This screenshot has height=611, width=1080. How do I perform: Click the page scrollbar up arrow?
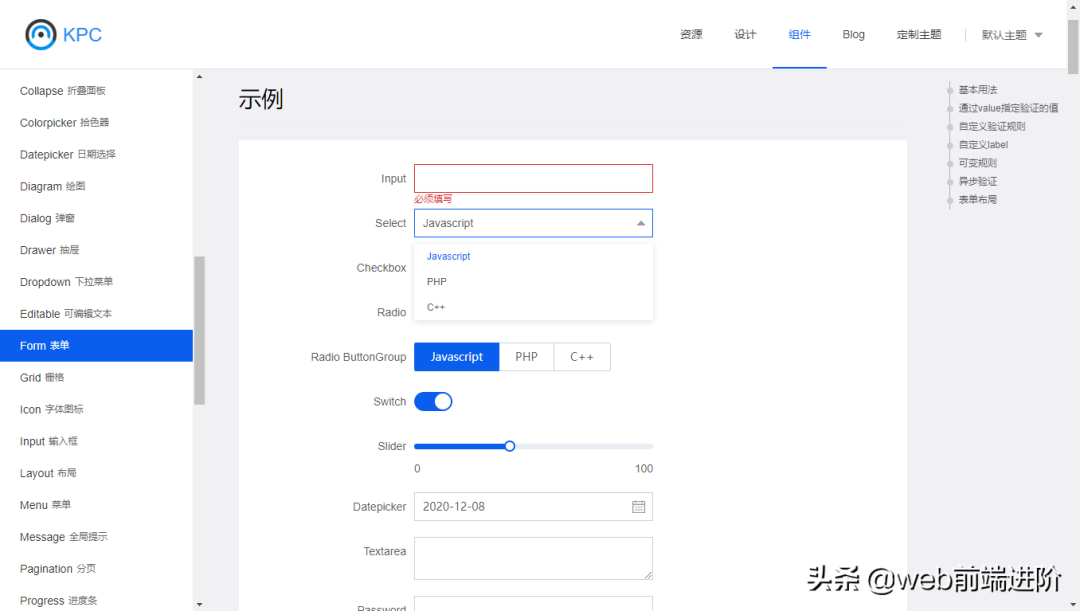coord(1073,6)
